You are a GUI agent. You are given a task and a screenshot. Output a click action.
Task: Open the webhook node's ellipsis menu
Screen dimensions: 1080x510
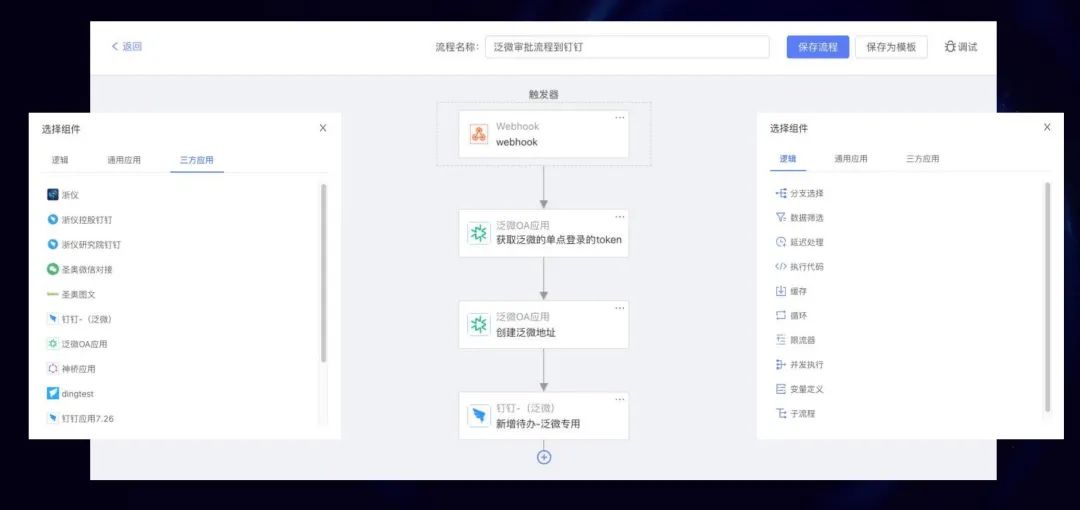click(x=620, y=118)
